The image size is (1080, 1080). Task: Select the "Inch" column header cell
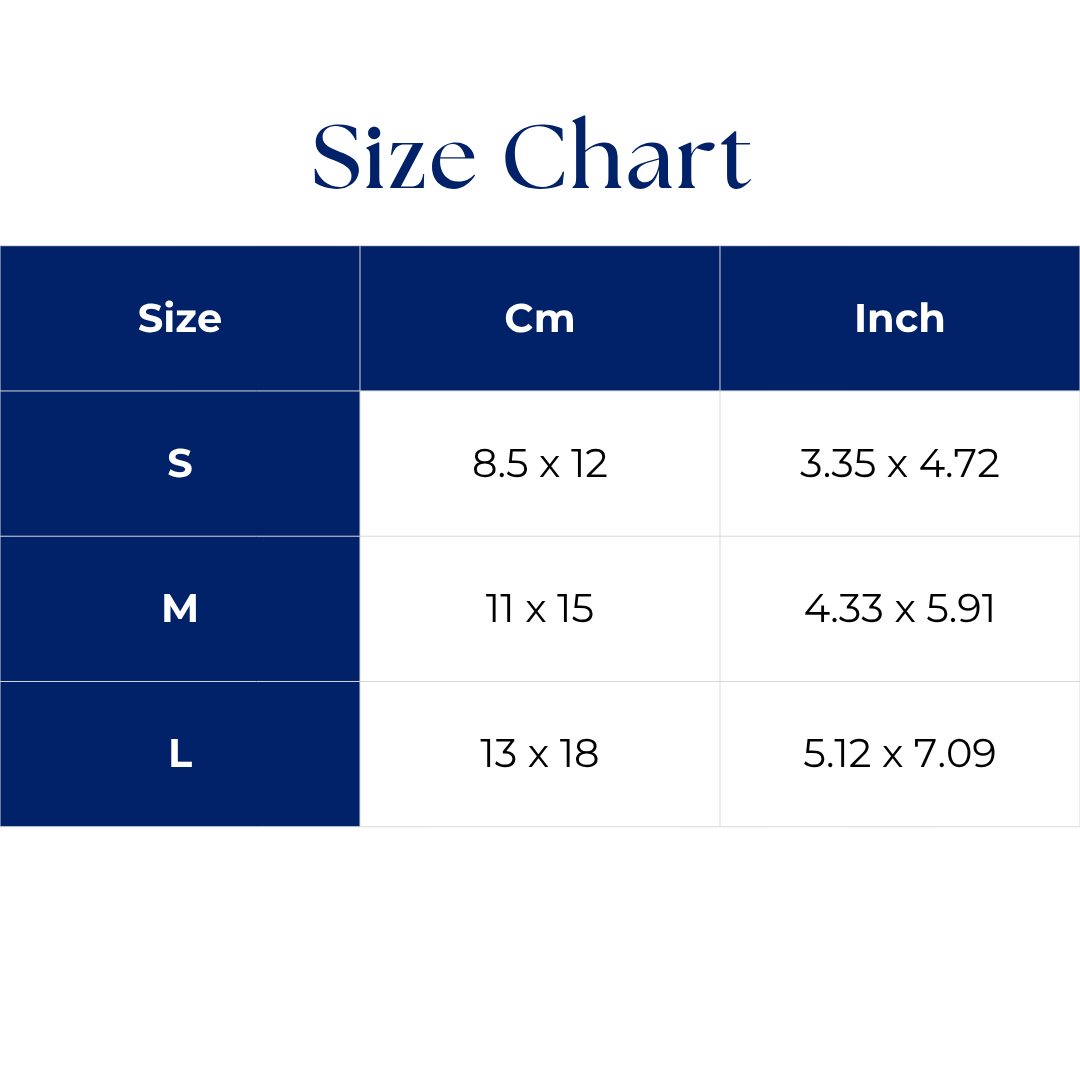click(x=900, y=319)
